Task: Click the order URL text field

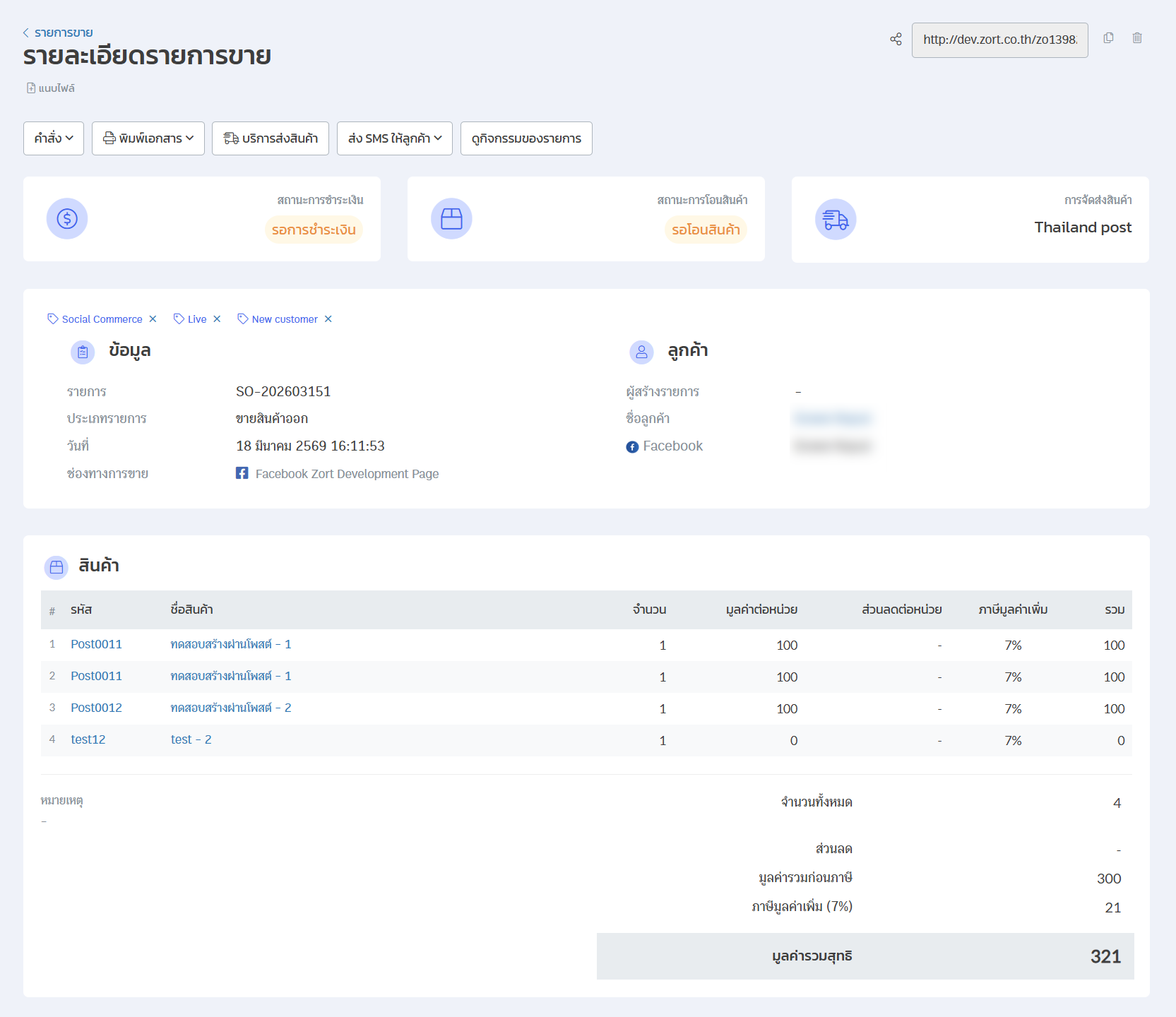Action: click(x=999, y=40)
